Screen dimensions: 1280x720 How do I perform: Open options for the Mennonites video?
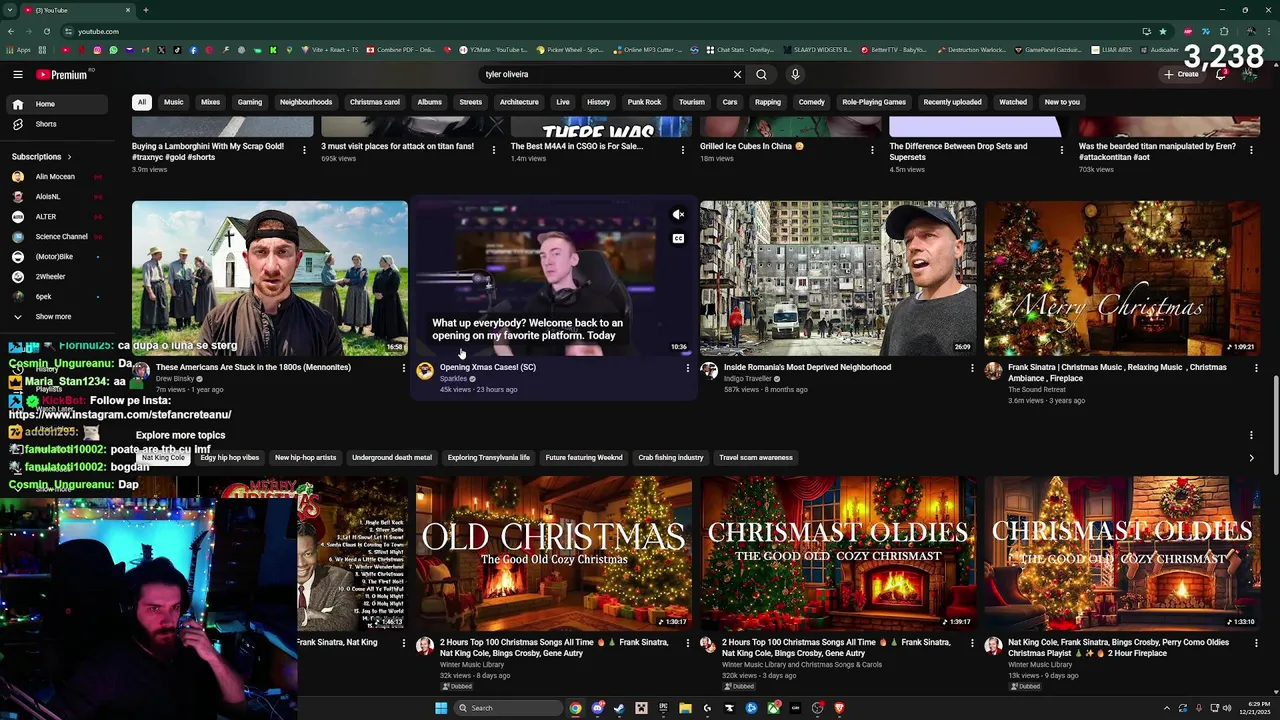(x=403, y=368)
